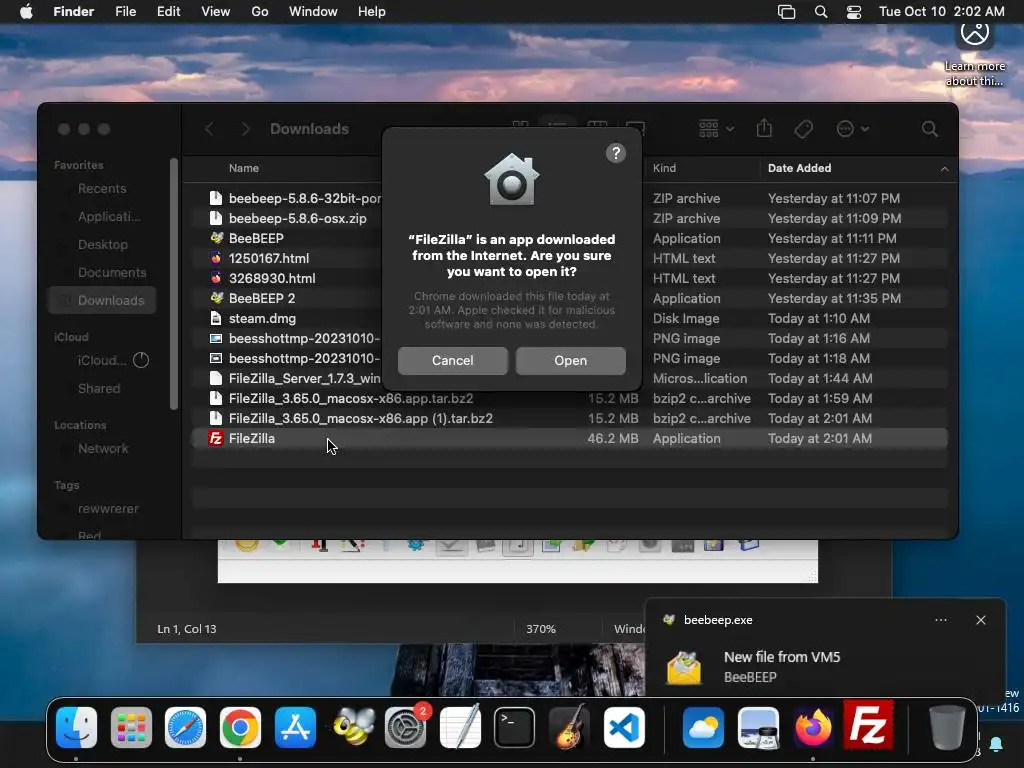1024x768 pixels.
Task: Go back in Finder window
Action: point(210,129)
